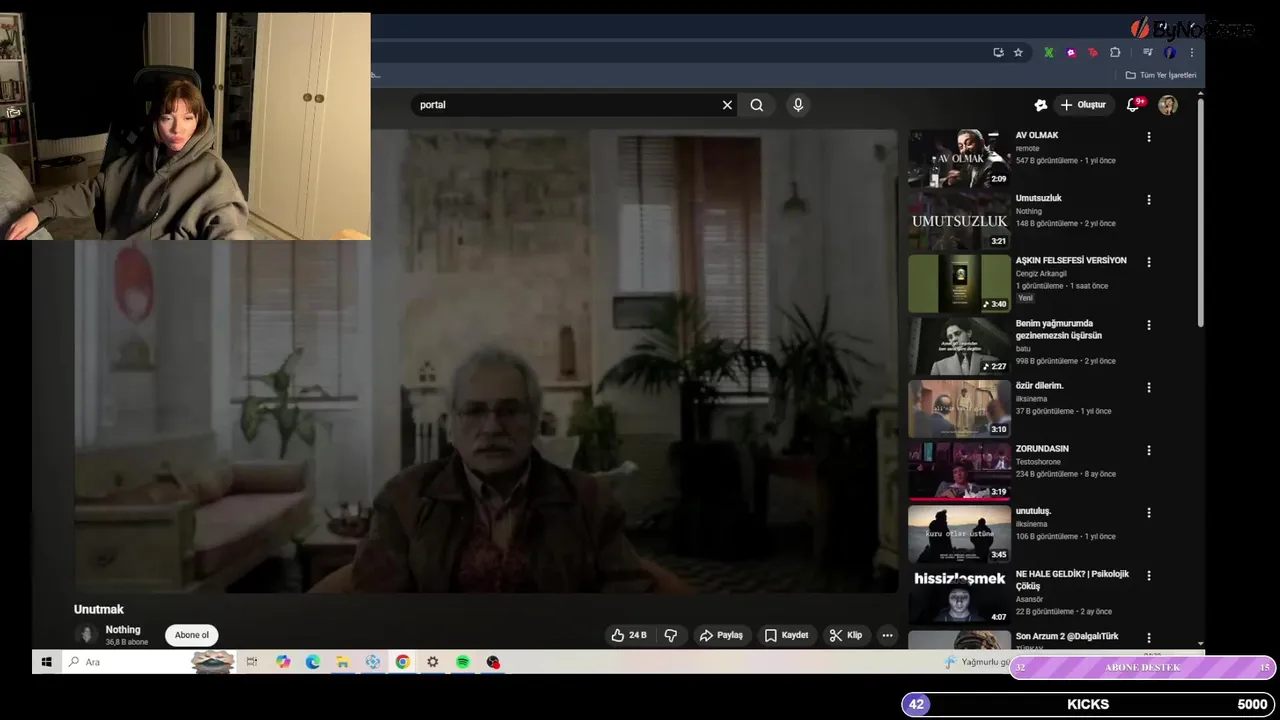The width and height of the screenshot is (1280, 720).
Task: Like the Unutmak video
Action: pos(629,635)
